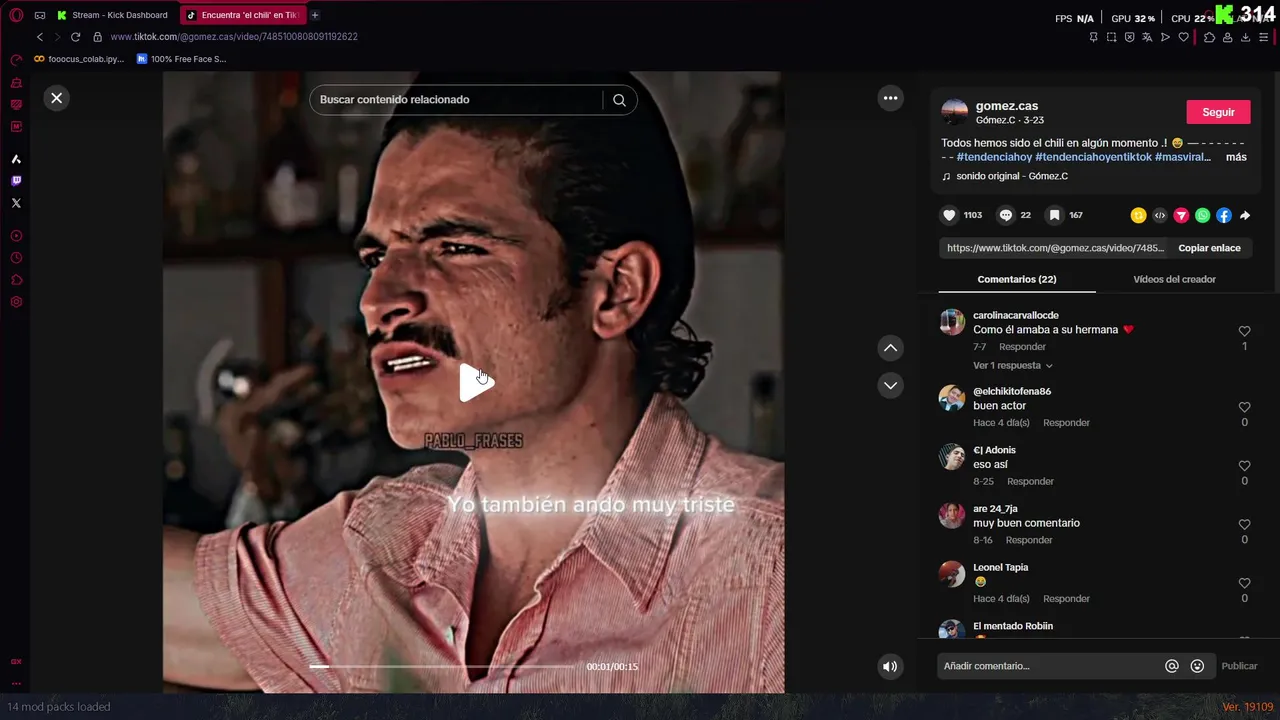Translate the page with translate icon

coord(1147,37)
